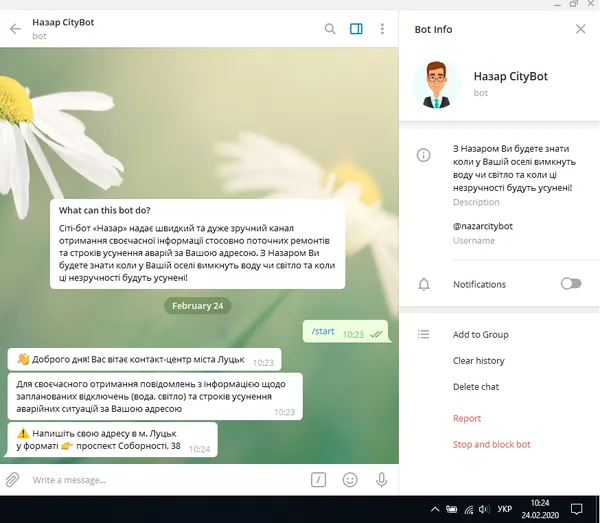
Task: Switch the УКР keyboard language indicator
Action: click(505, 509)
